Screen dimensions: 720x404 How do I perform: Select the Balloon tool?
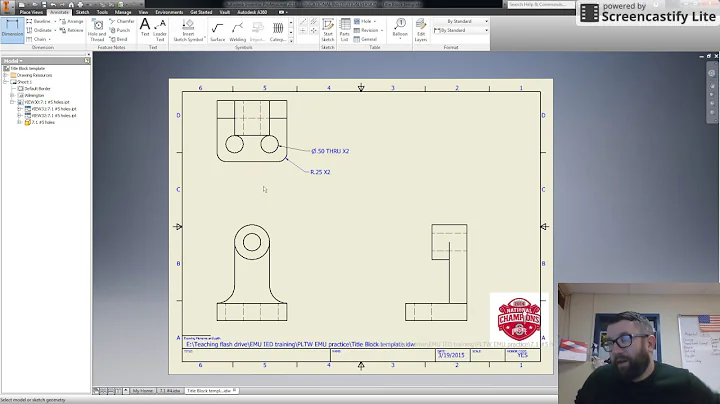[x=400, y=28]
